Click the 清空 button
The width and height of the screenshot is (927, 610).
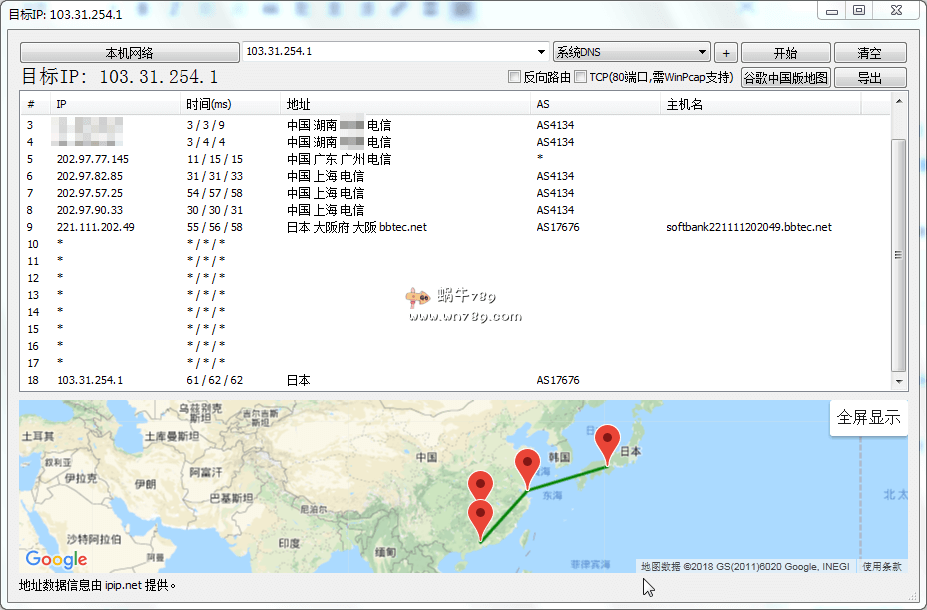click(869, 53)
